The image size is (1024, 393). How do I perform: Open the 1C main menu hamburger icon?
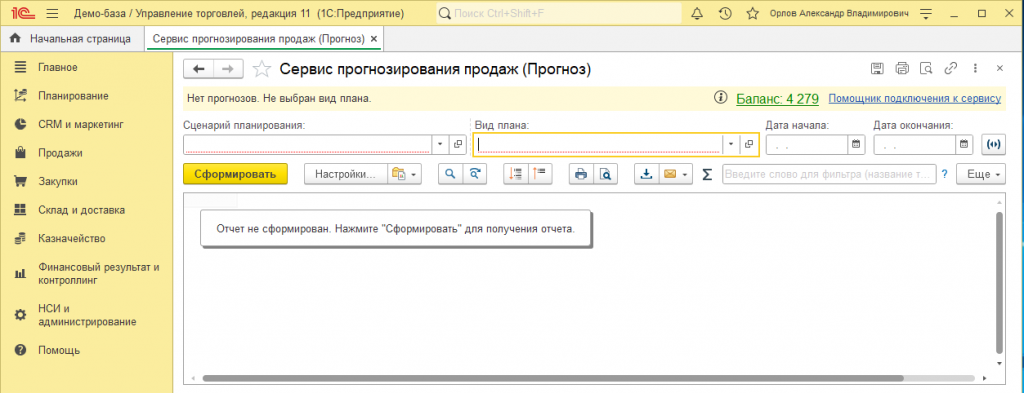[x=53, y=13]
